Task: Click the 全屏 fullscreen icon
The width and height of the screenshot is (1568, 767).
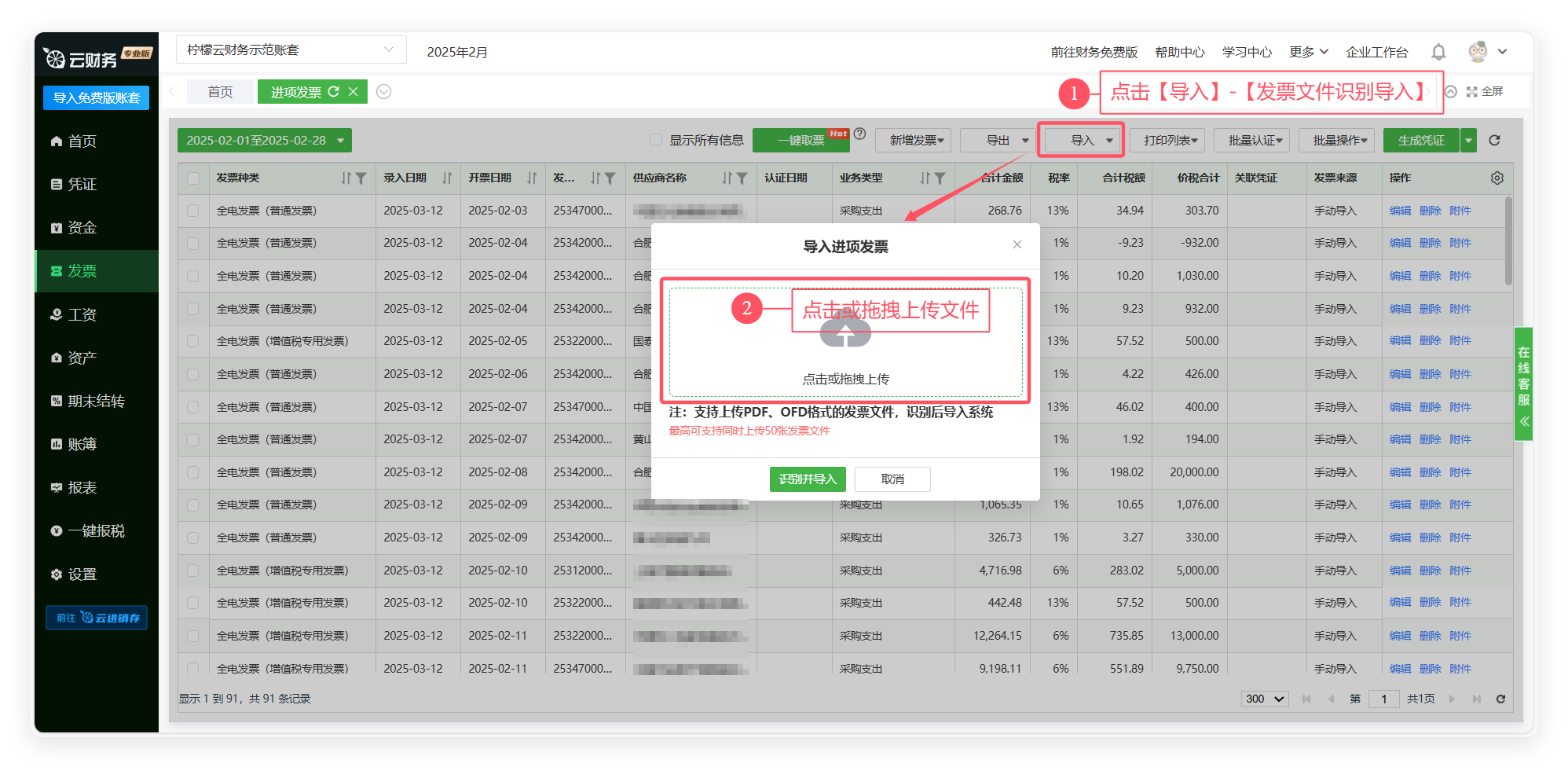Action: [x=1472, y=92]
